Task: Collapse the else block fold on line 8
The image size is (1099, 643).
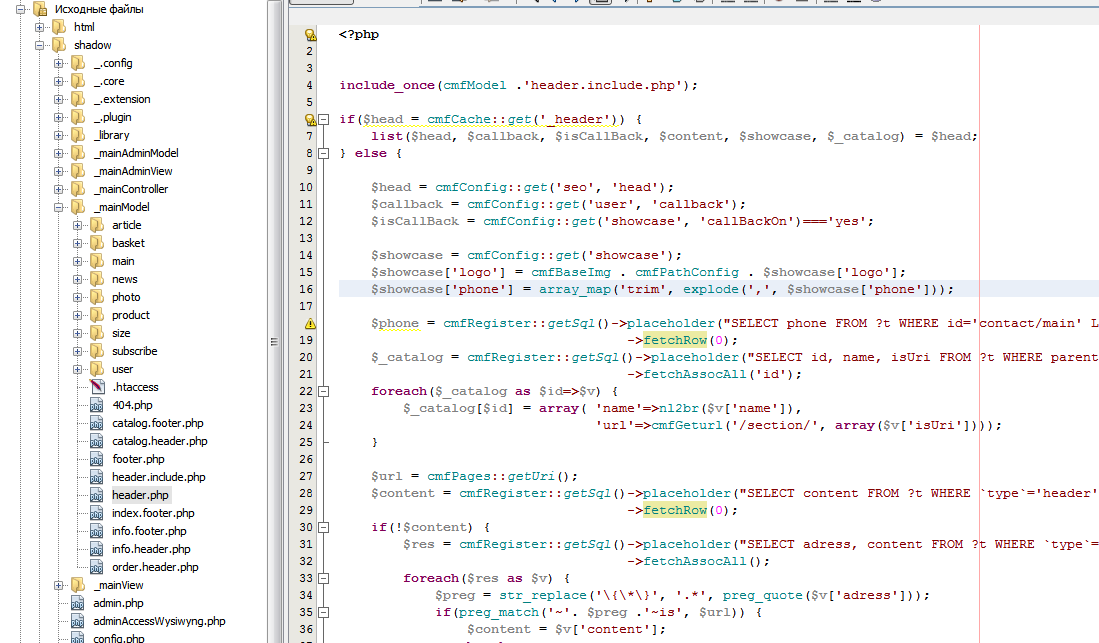Action: 323,153
